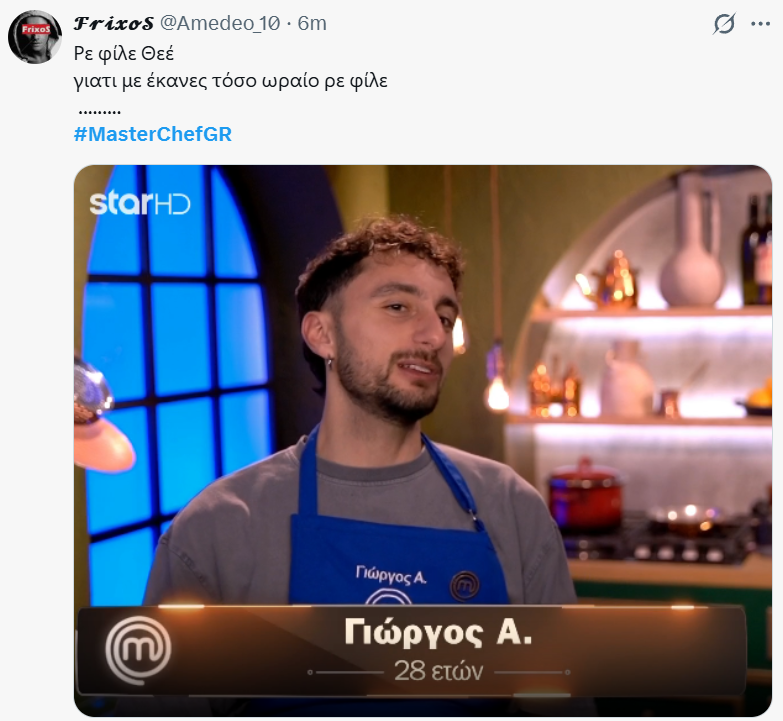Open the @Amedeo_10 handle link

click(220, 23)
